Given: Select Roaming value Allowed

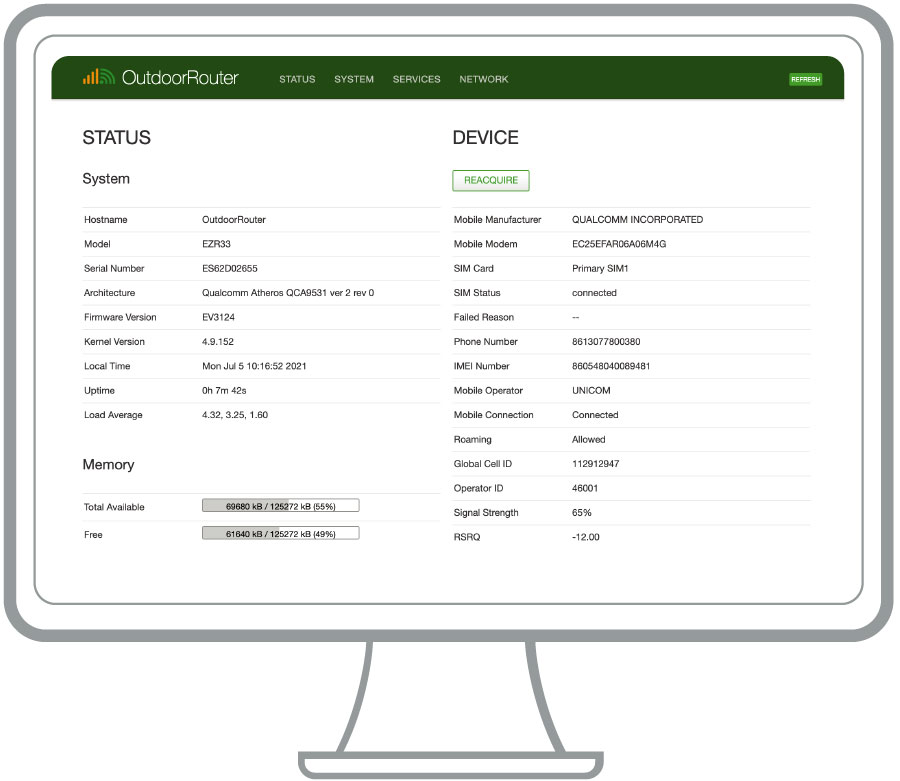Looking at the screenshot, I should pyautogui.click(x=588, y=440).
